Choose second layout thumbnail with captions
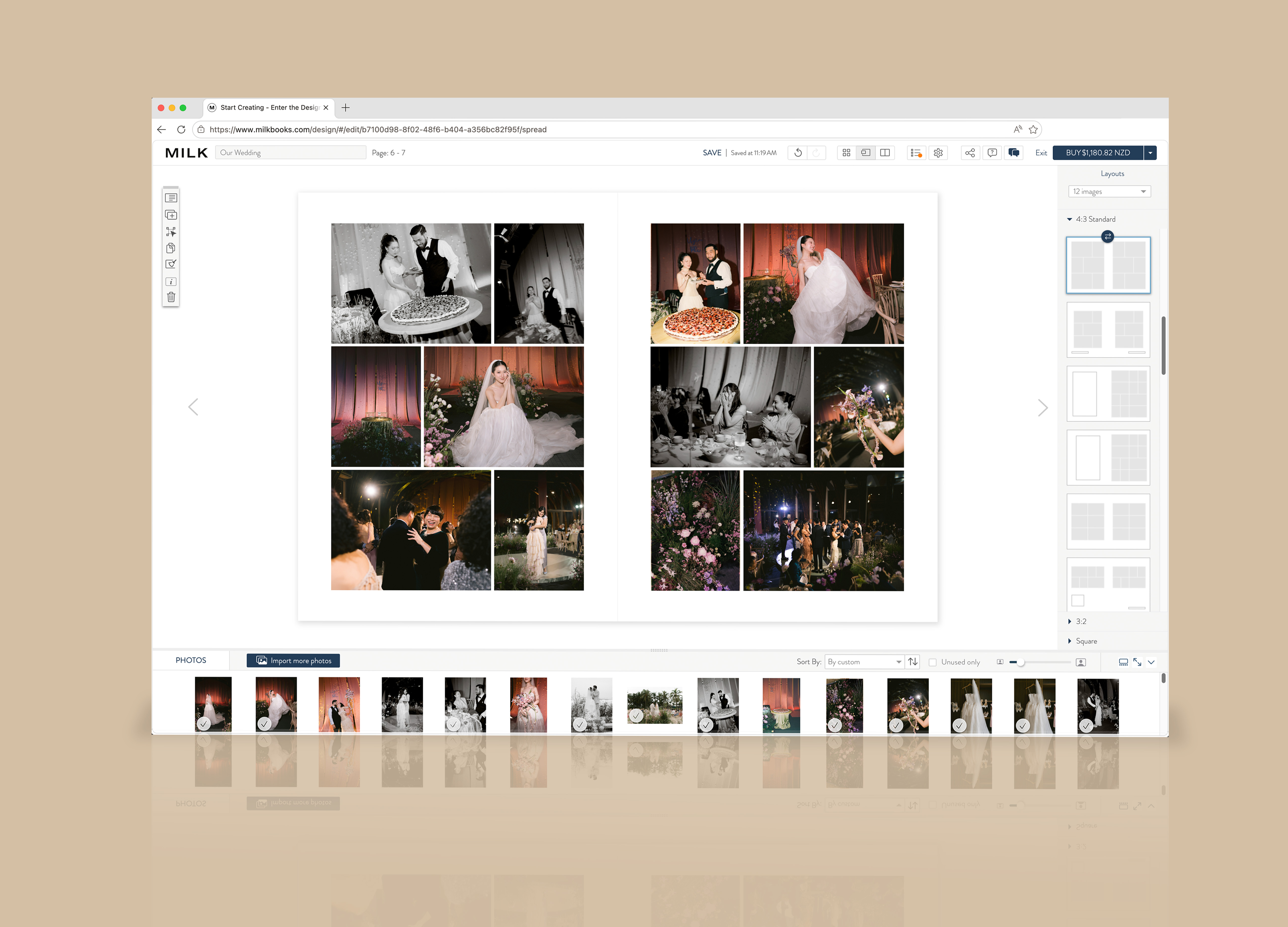Image resolution: width=1288 pixels, height=927 pixels. click(1108, 330)
